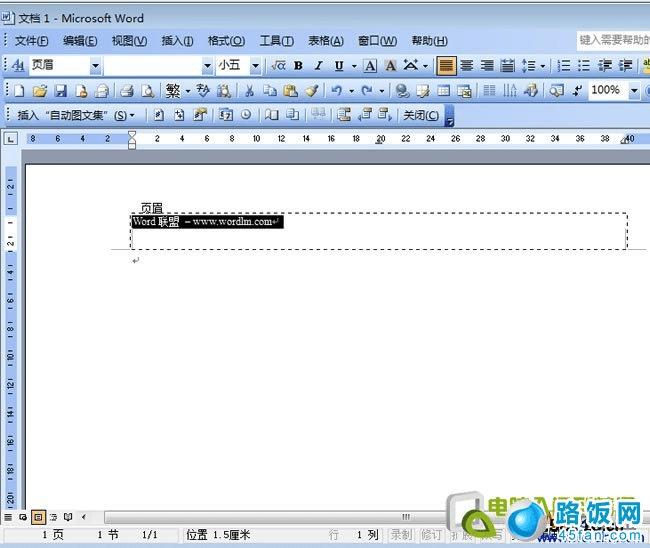
Task: Click 关闭(C) on header toolbar
Action: pyautogui.click(x=421, y=115)
